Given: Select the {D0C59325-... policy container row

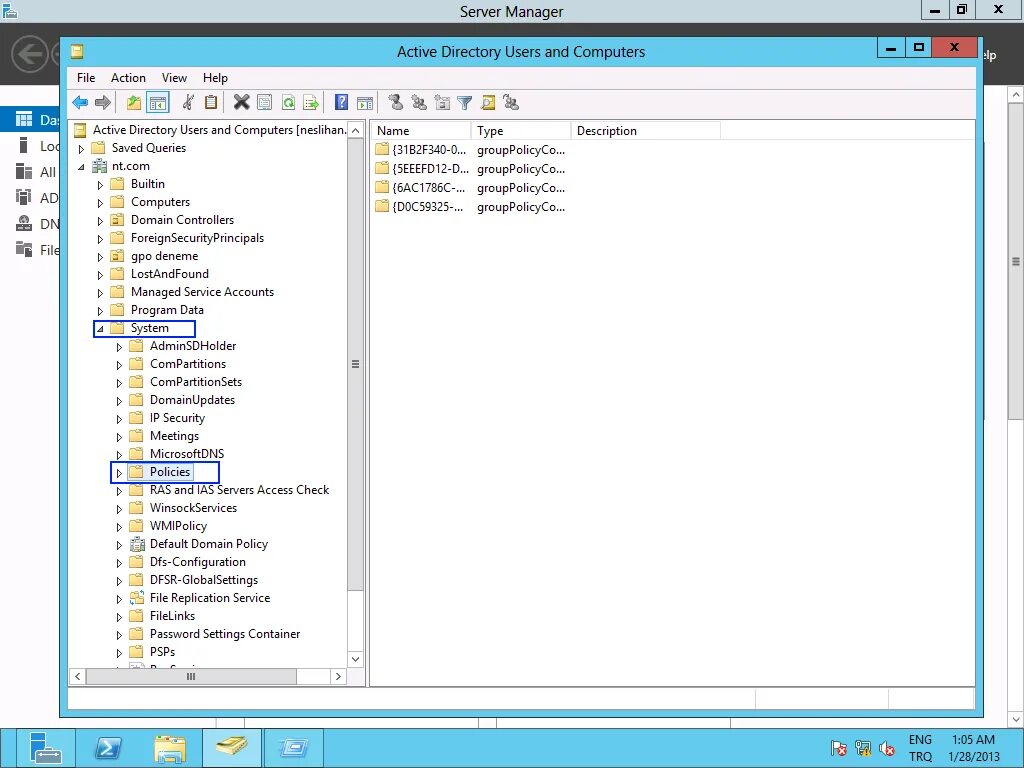Looking at the screenshot, I should tap(470, 206).
